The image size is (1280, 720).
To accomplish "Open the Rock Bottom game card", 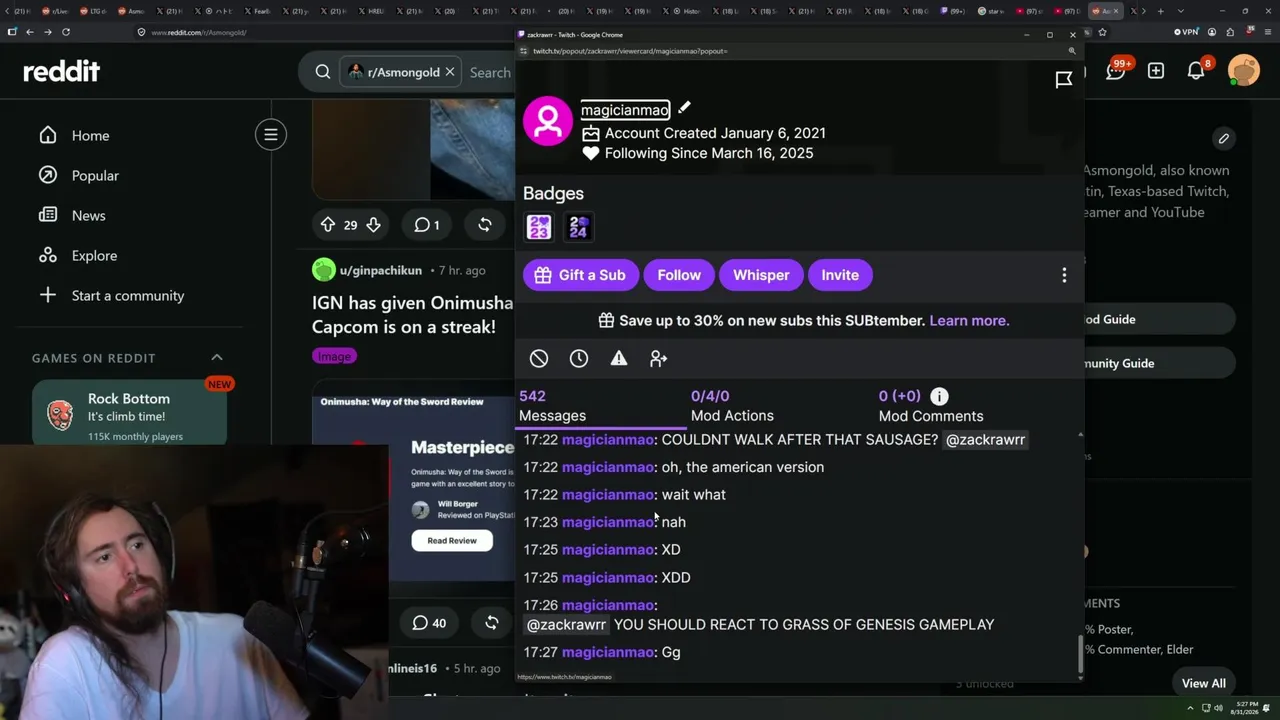I will pos(129,415).
